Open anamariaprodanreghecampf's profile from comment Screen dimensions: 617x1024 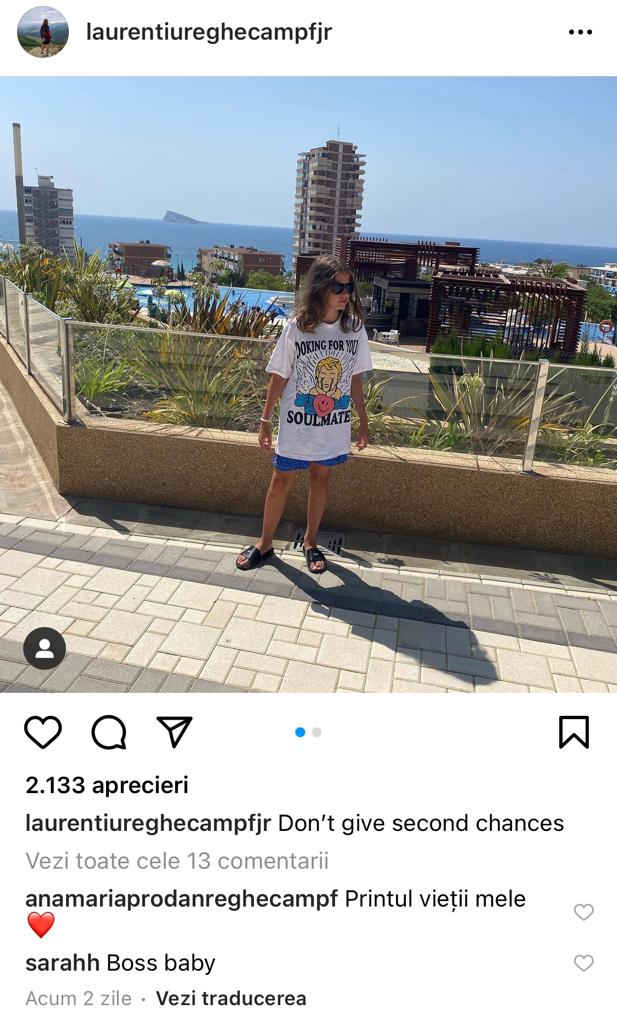[x=182, y=899]
